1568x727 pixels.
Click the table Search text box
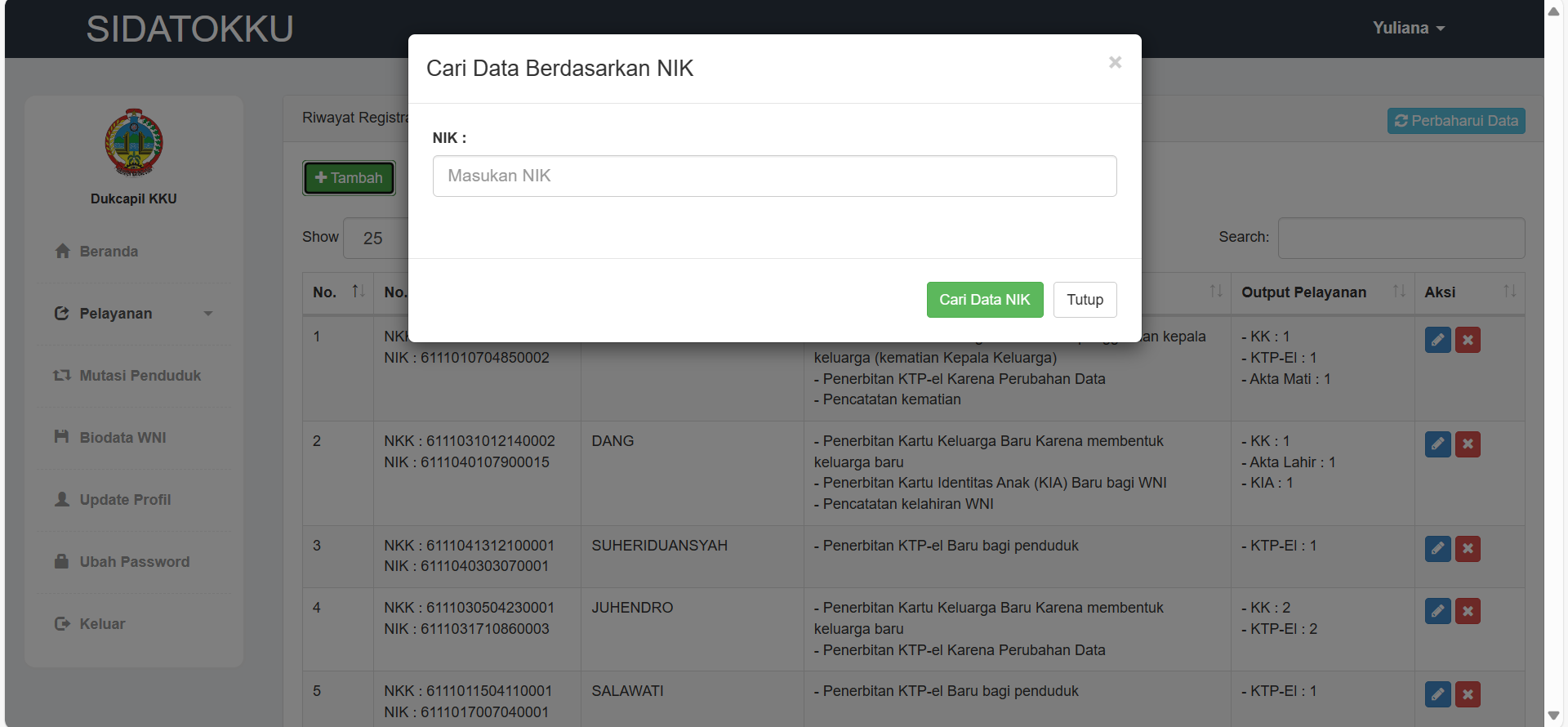tap(1401, 239)
